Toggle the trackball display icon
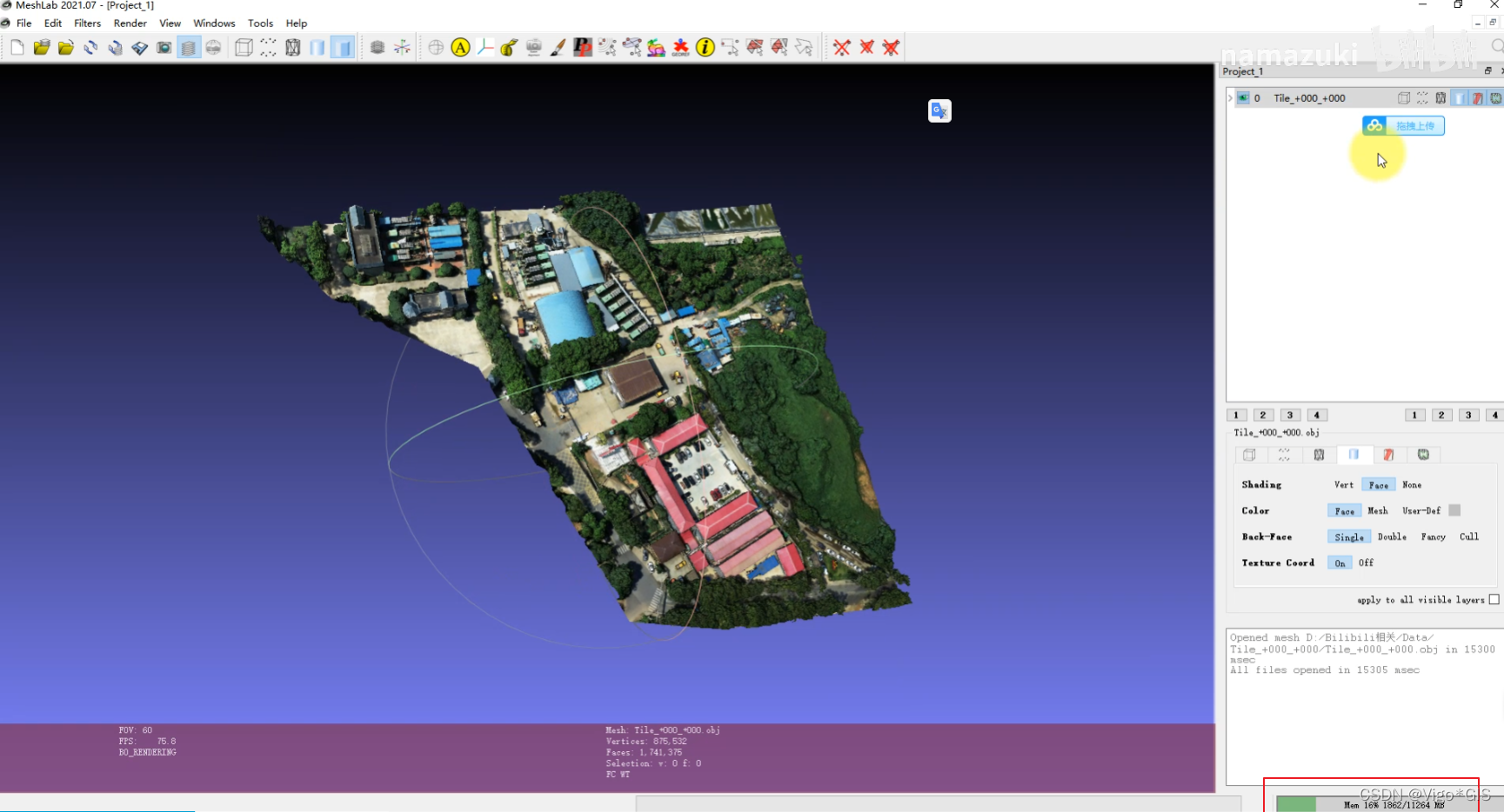 point(436,48)
